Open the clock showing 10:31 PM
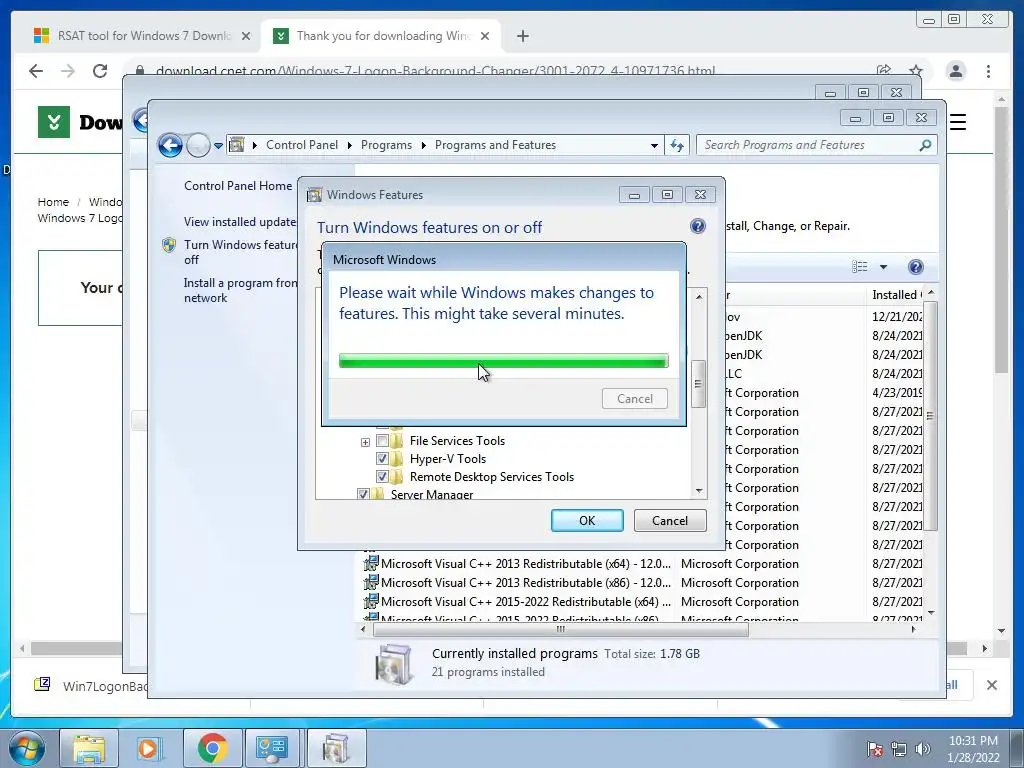This screenshot has width=1024, height=768. point(973,748)
